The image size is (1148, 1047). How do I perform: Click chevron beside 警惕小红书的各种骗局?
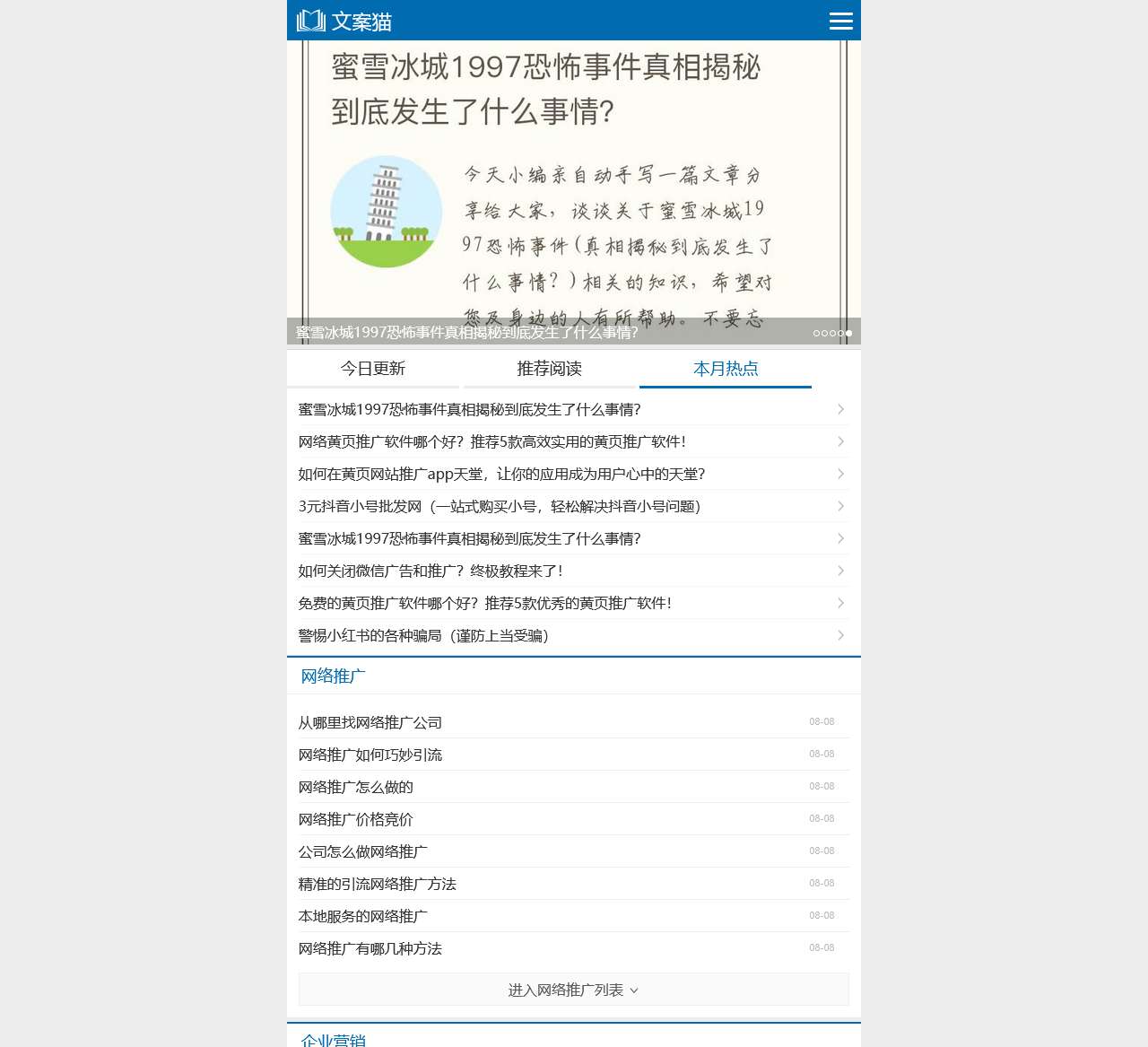(840, 635)
